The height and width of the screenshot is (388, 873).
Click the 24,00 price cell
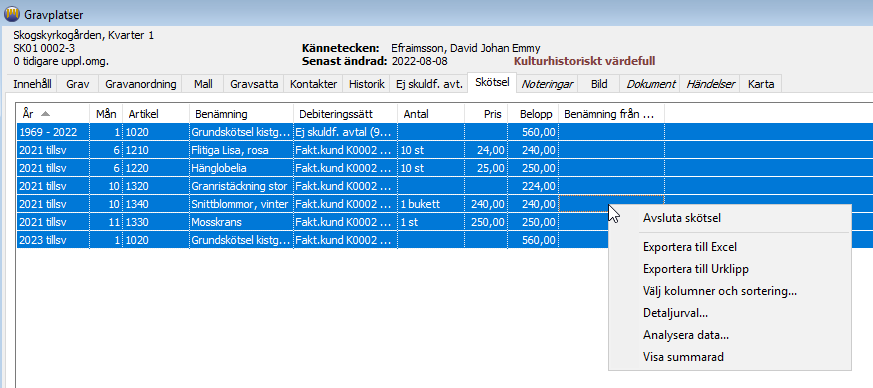point(487,150)
